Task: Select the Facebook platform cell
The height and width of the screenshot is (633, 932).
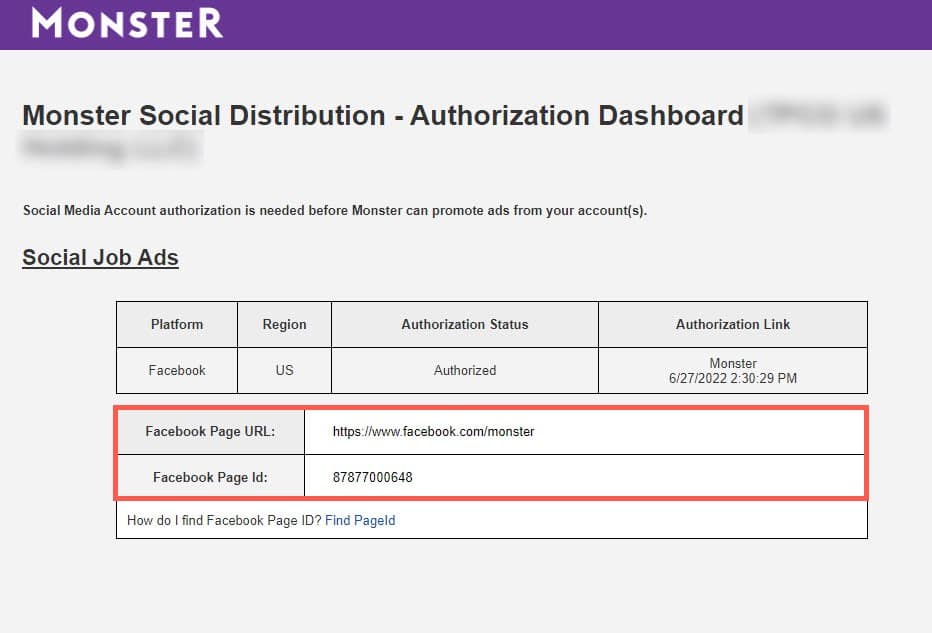Action: pyautogui.click(x=177, y=370)
